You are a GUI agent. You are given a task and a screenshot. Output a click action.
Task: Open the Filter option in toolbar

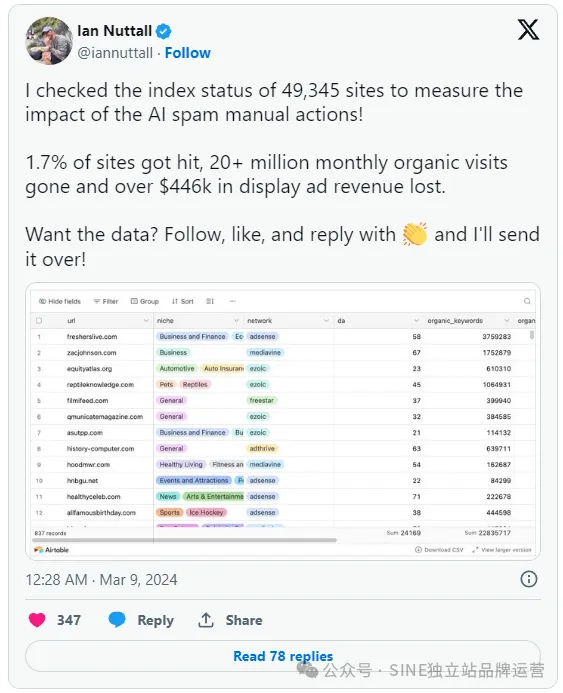[106, 301]
